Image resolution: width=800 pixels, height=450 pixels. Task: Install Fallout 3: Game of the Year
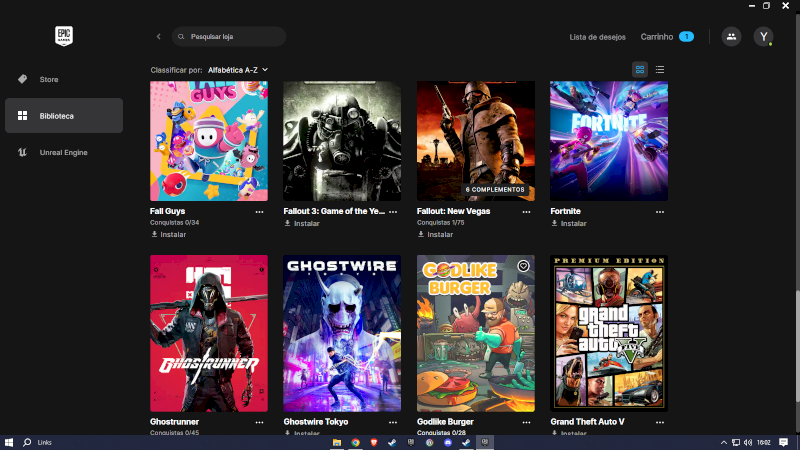pos(302,223)
